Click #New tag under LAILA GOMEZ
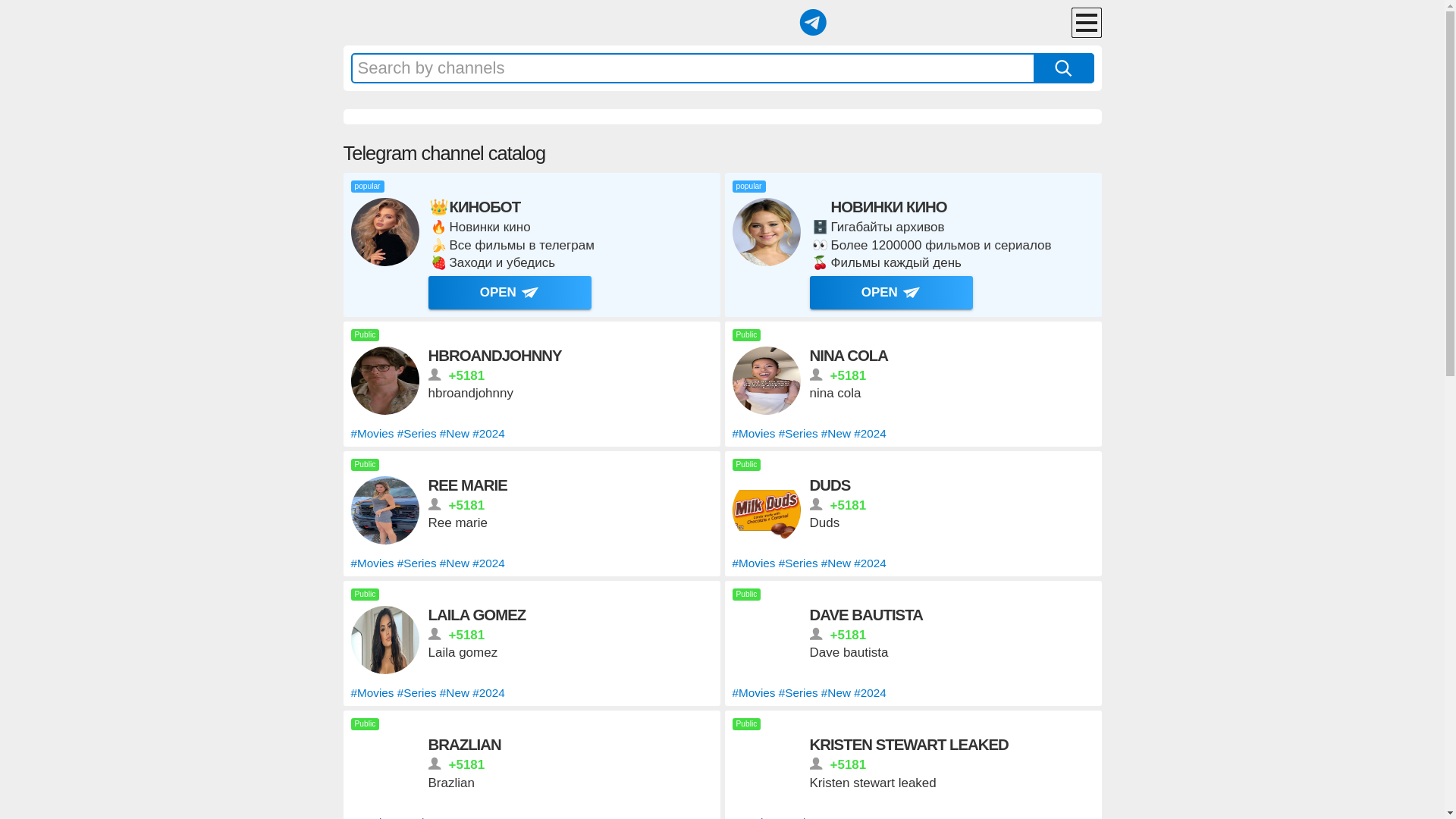This screenshot has width=1456, height=819. coord(454,693)
